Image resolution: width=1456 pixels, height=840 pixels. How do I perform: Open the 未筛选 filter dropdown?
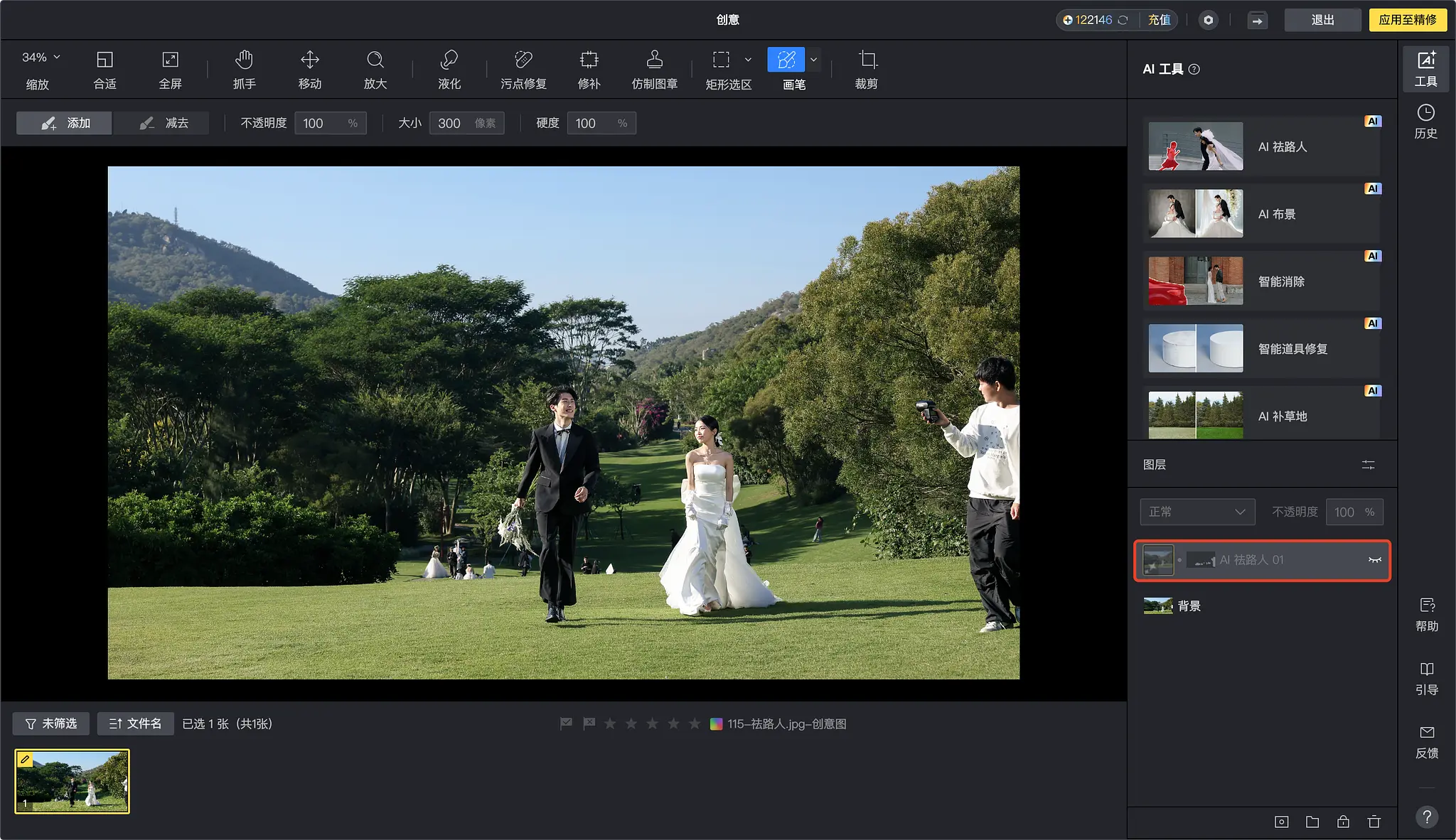tap(51, 723)
